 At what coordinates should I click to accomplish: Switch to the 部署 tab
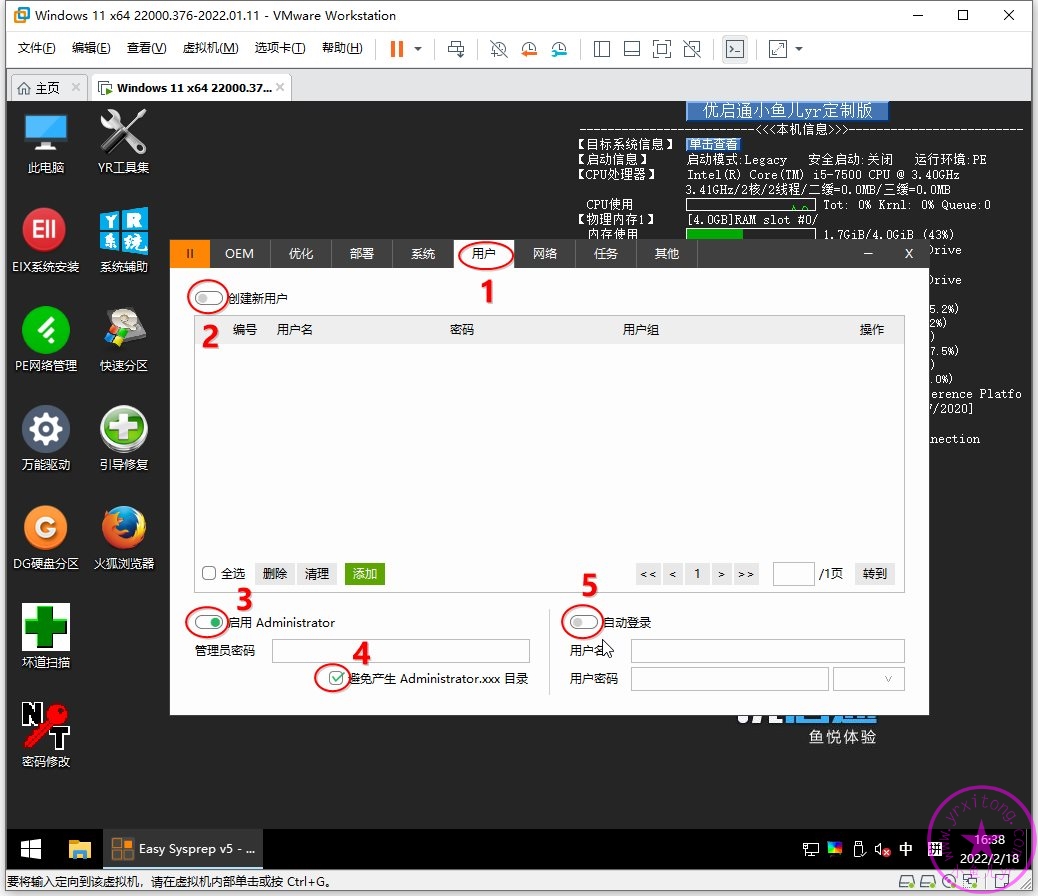(362, 254)
